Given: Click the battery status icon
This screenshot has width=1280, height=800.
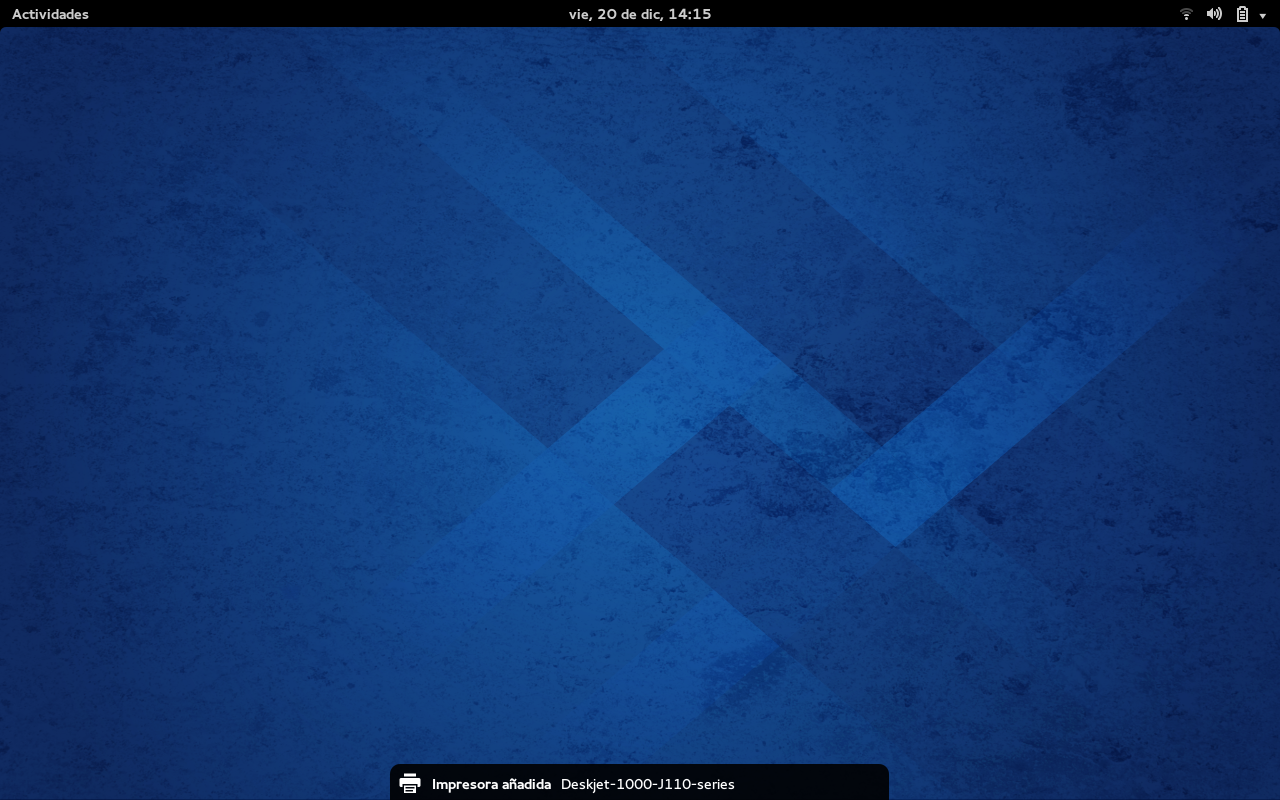Looking at the screenshot, I should (x=1242, y=14).
